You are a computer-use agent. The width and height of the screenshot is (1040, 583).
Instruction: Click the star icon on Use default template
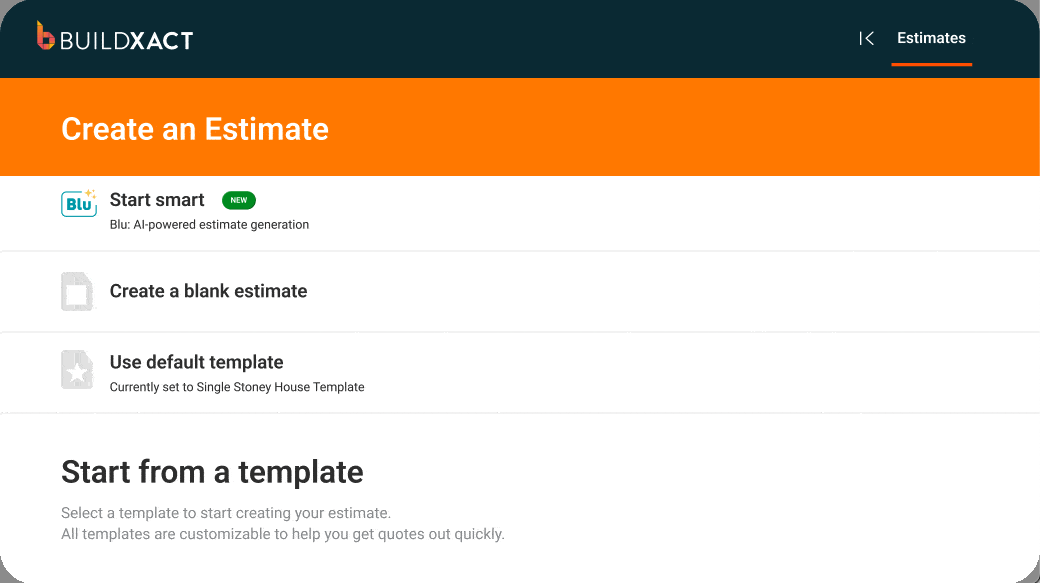76,371
